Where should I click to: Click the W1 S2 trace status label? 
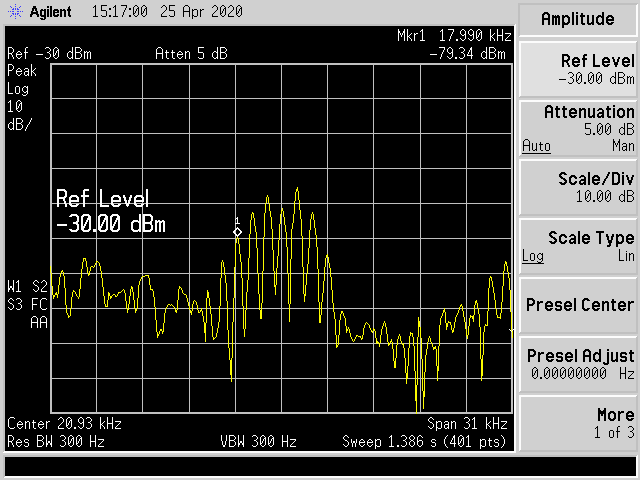(x=28, y=287)
